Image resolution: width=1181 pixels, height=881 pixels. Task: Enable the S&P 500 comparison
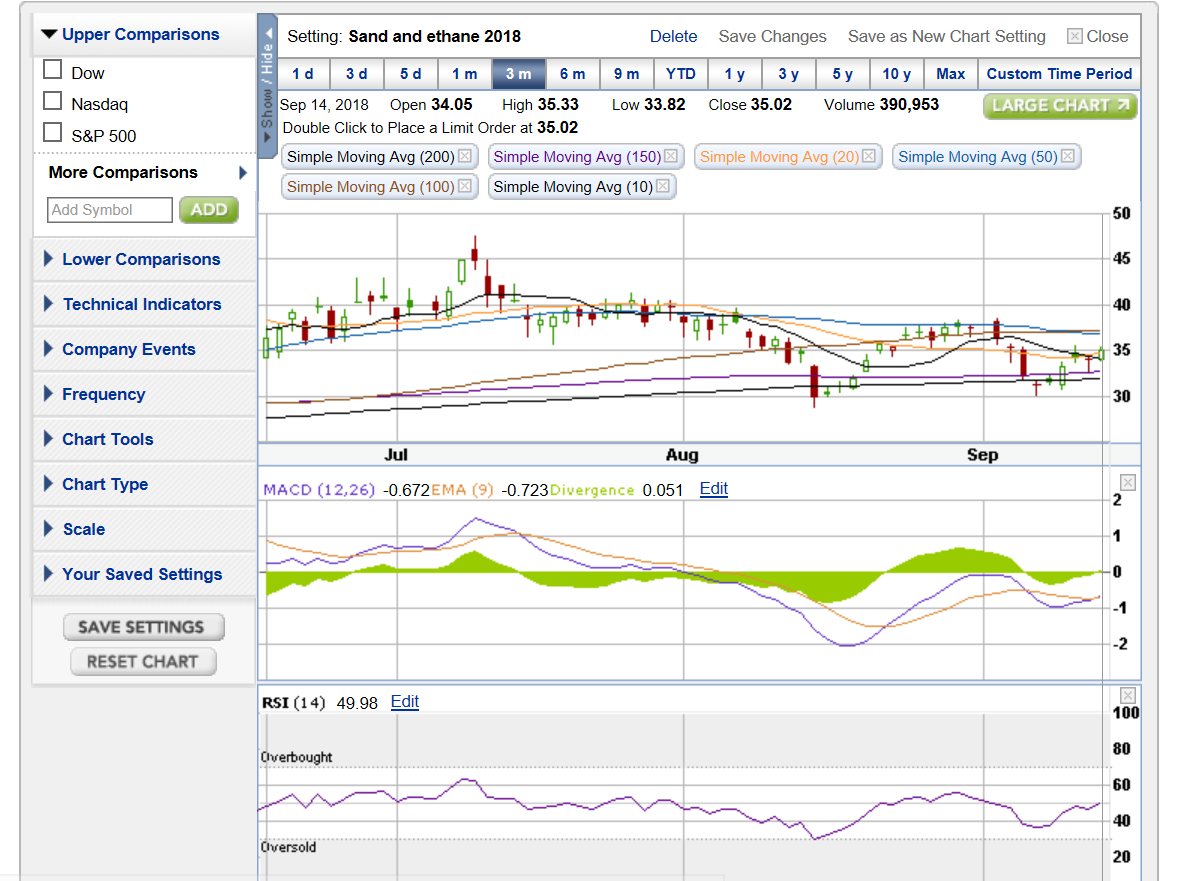[x=52, y=131]
